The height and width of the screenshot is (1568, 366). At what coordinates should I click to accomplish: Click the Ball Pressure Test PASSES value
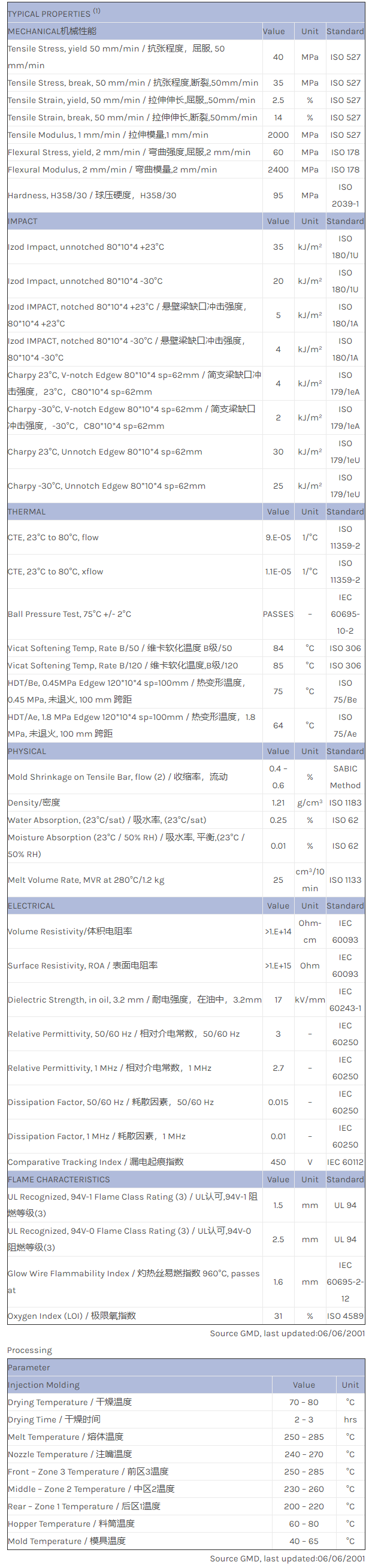[278, 613]
